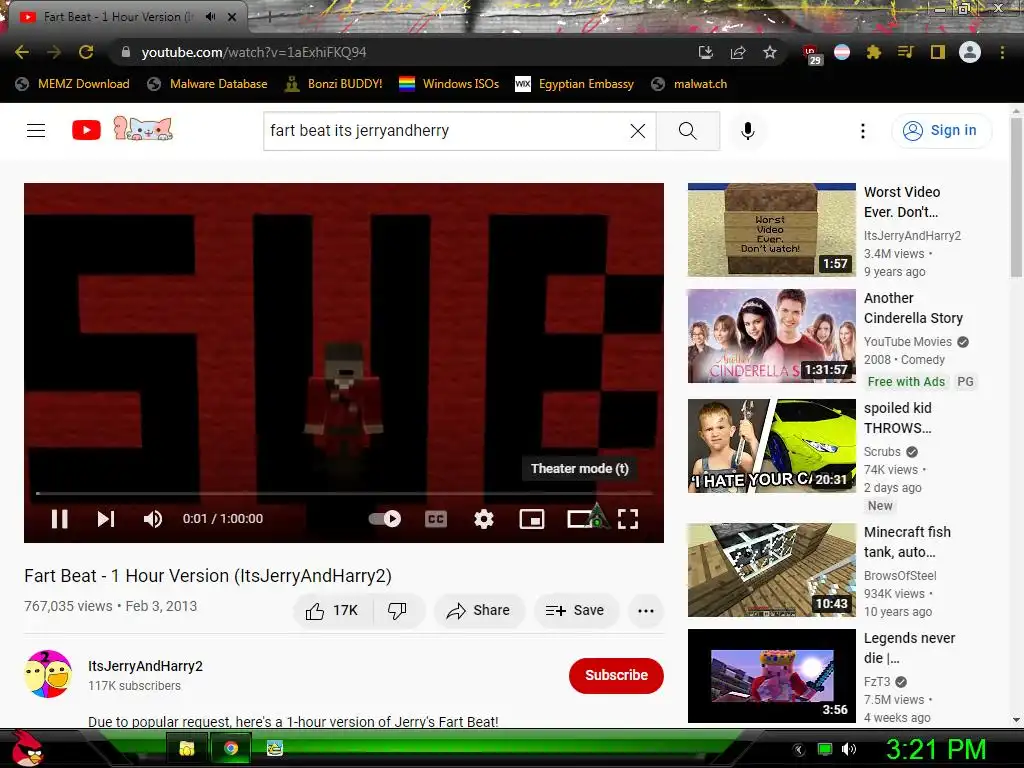Open Another Cinderella Story thumbnail

[771, 336]
